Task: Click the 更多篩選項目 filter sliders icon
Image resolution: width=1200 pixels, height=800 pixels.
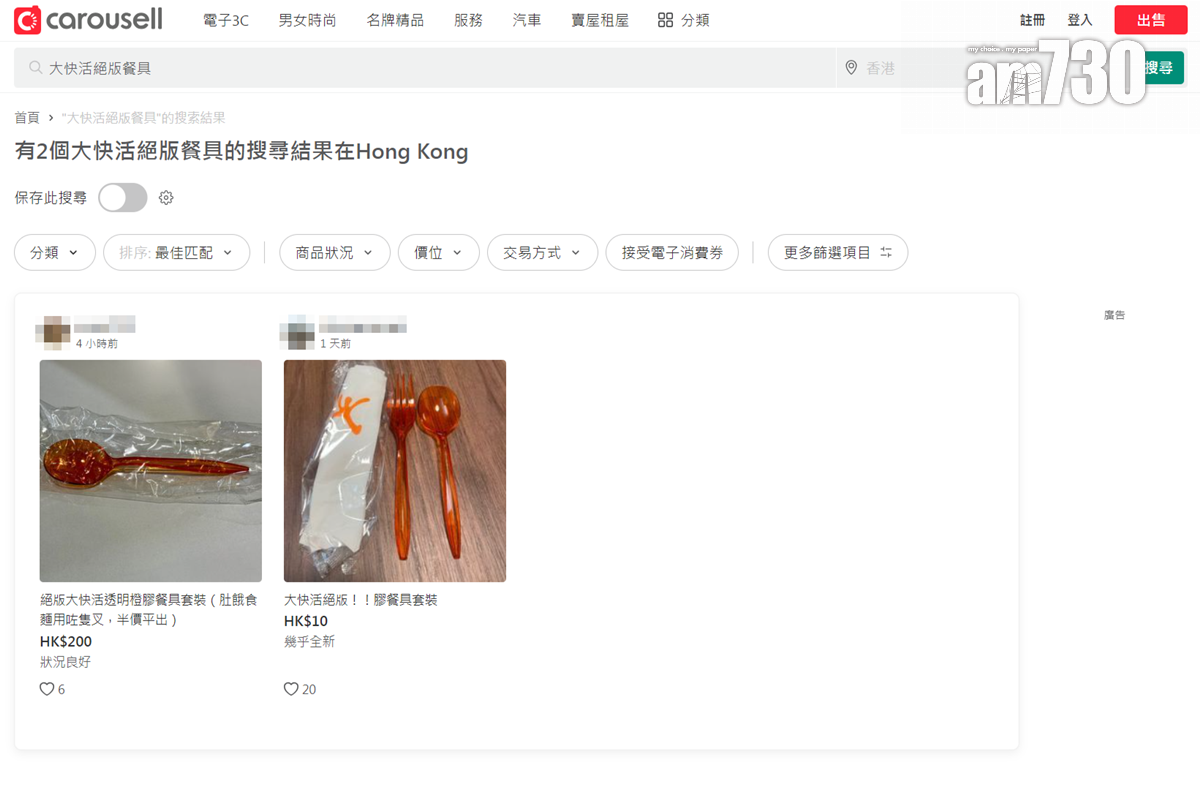Action: point(885,253)
